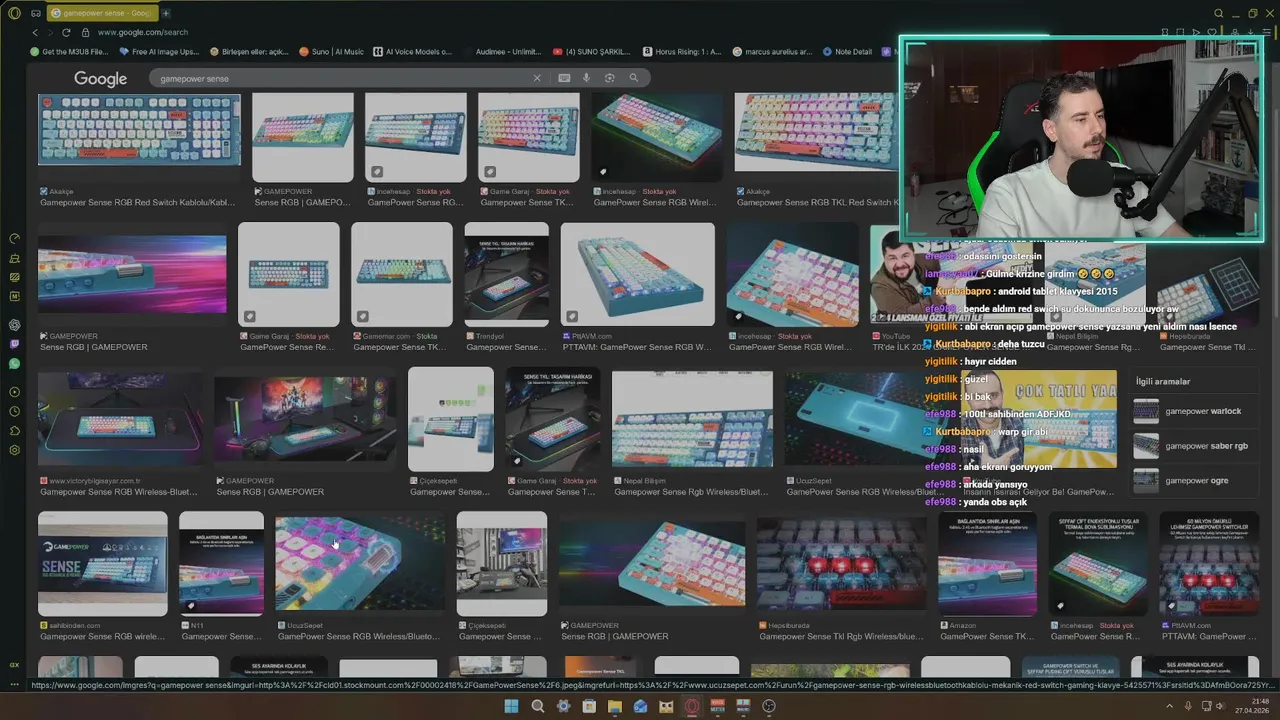Open the UcuzSepet pink keycaps close-up image

point(360,564)
